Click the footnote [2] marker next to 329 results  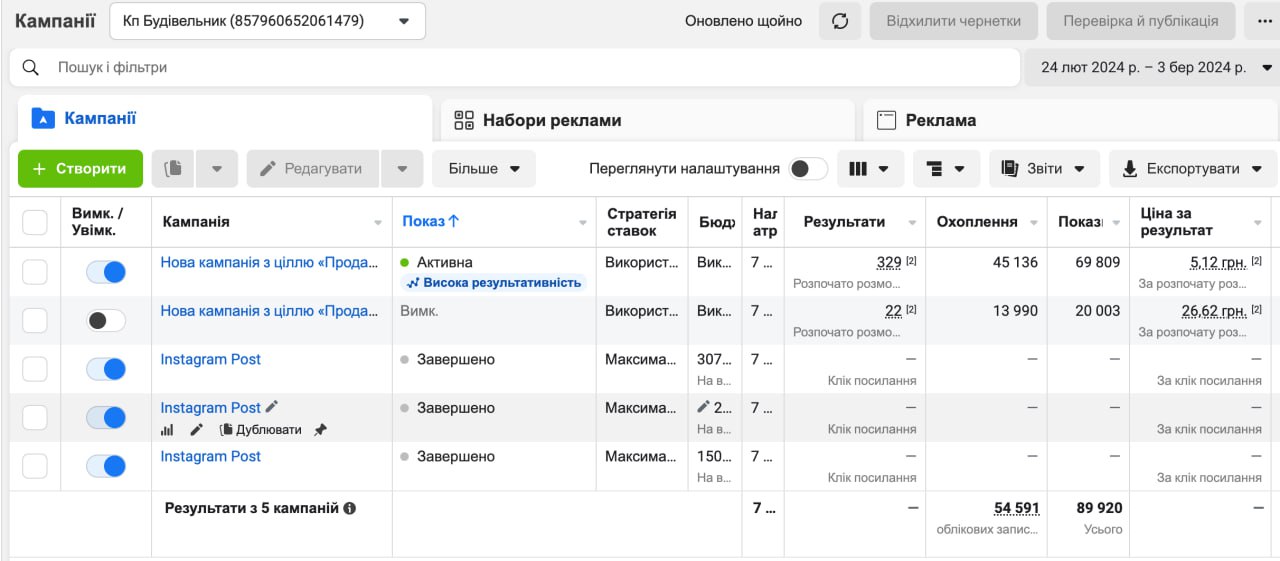pos(911,262)
